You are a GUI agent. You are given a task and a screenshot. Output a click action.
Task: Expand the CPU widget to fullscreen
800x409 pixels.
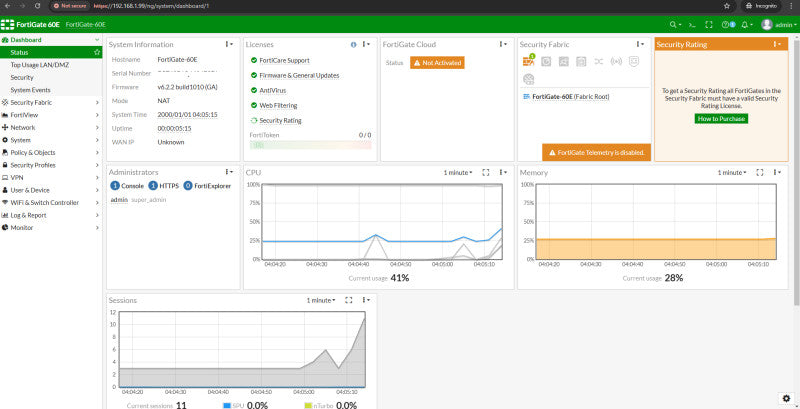(486, 173)
